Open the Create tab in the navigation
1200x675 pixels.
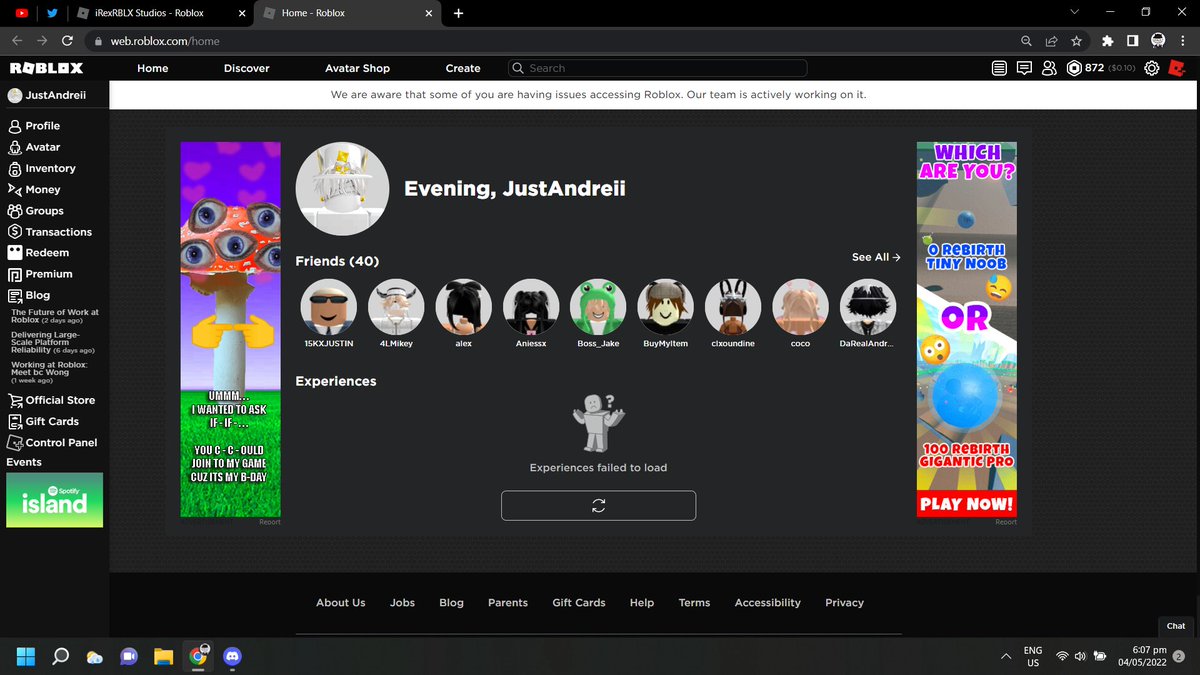[x=463, y=68]
